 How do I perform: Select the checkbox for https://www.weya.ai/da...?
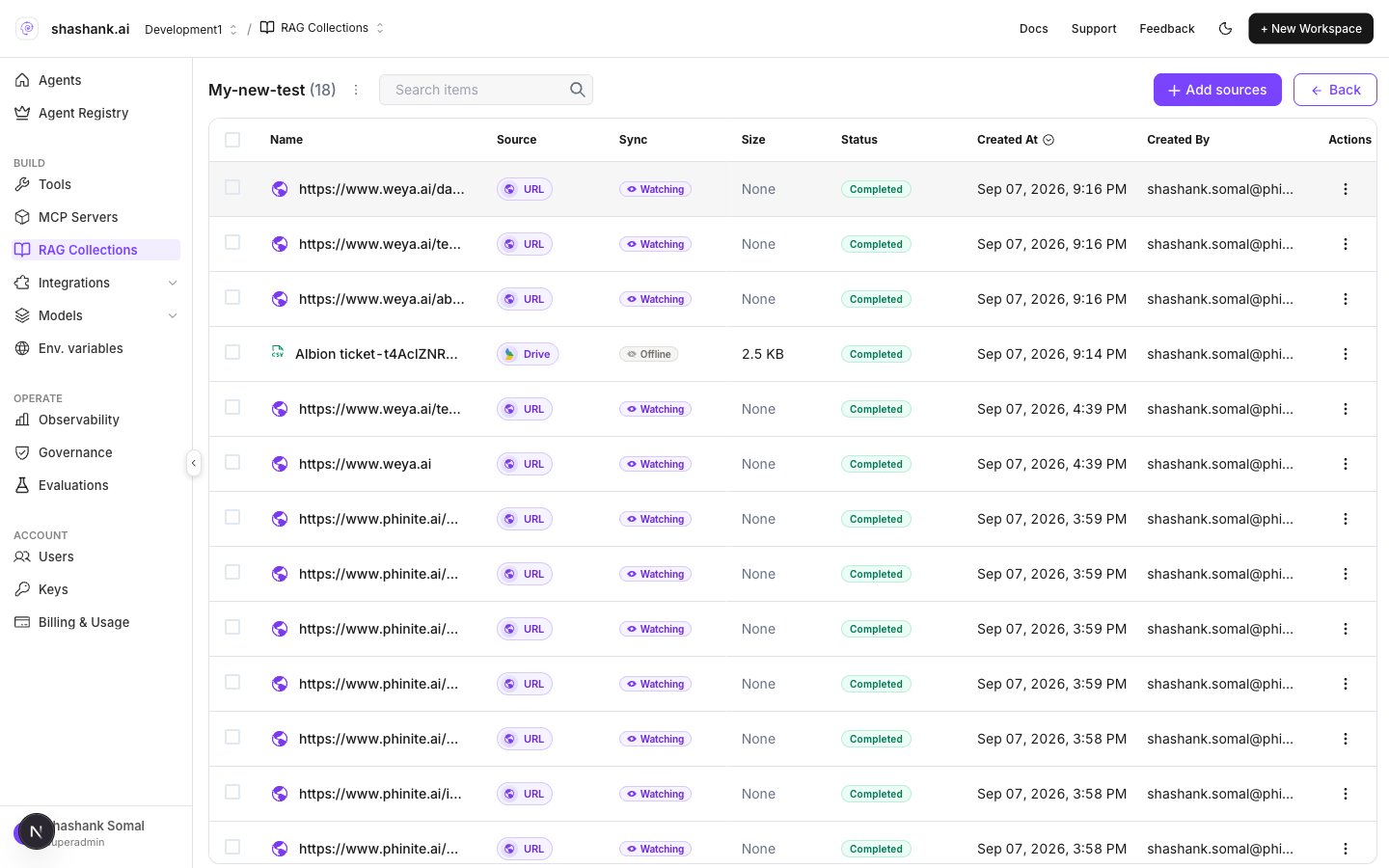tap(232, 187)
